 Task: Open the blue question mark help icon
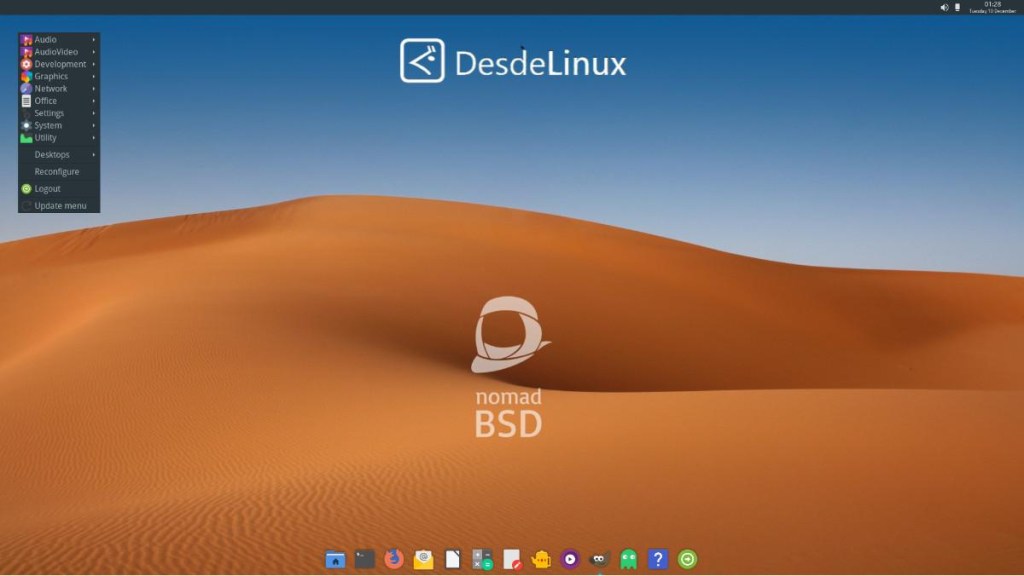coord(656,560)
